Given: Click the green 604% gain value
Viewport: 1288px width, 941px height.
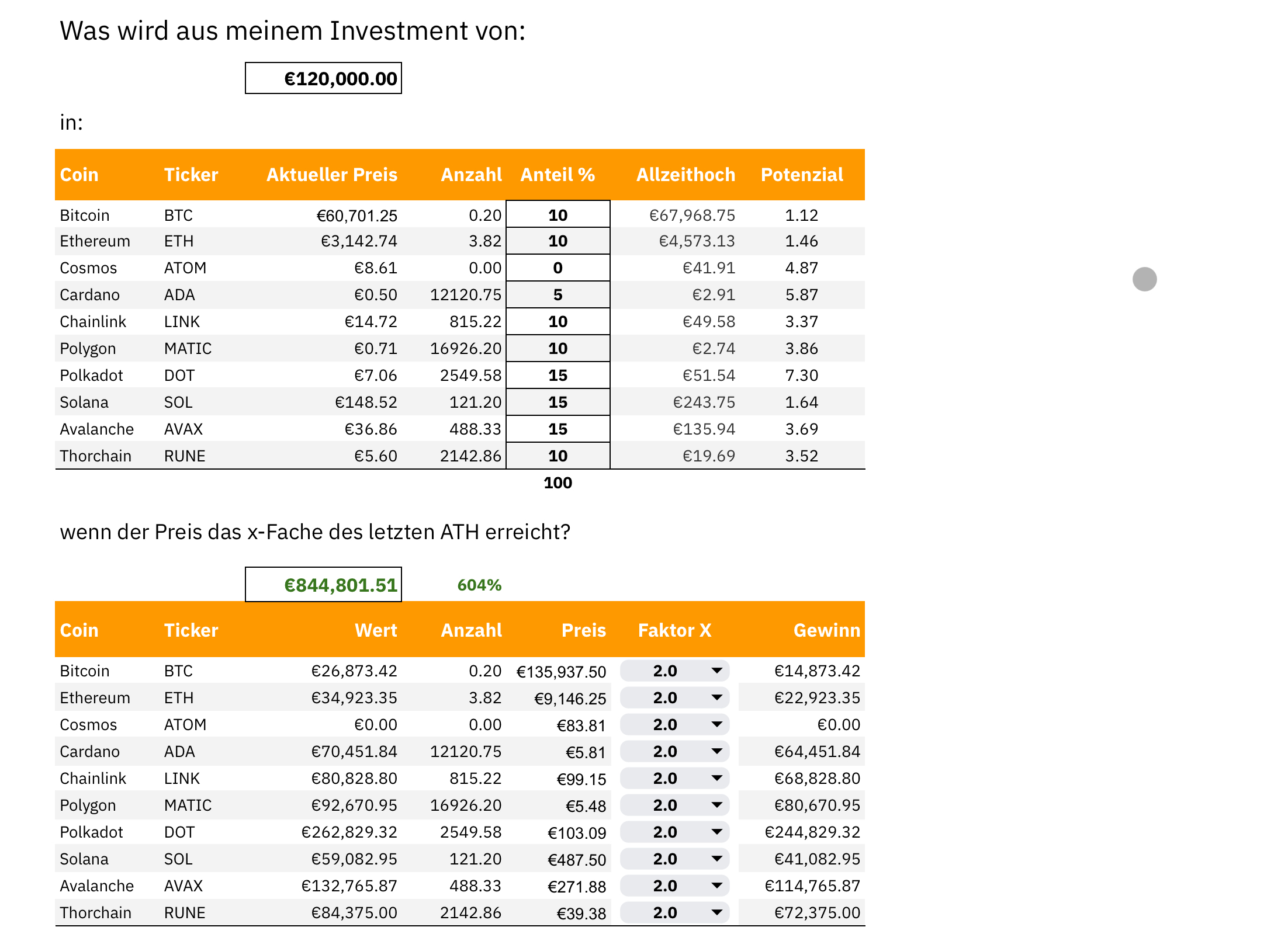Looking at the screenshot, I should tap(479, 585).
